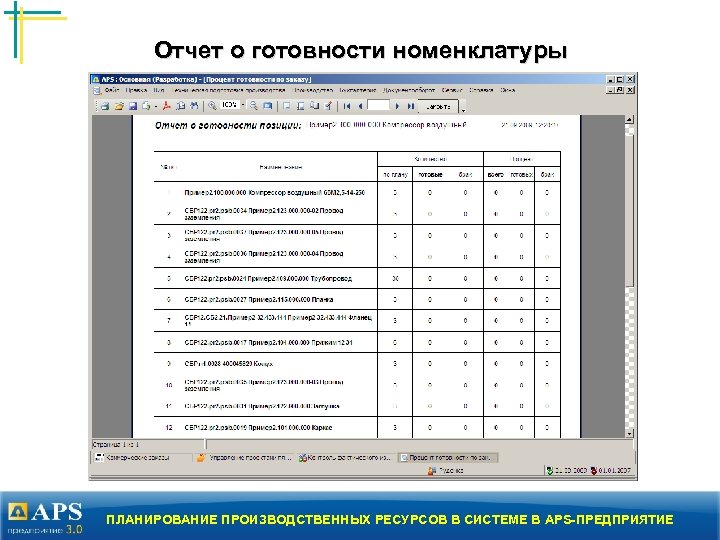Image resolution: width=720 pixels, height=540 pixels.
Task: Click row 5 Трубопровод text
Action: (x=268, y=279)
